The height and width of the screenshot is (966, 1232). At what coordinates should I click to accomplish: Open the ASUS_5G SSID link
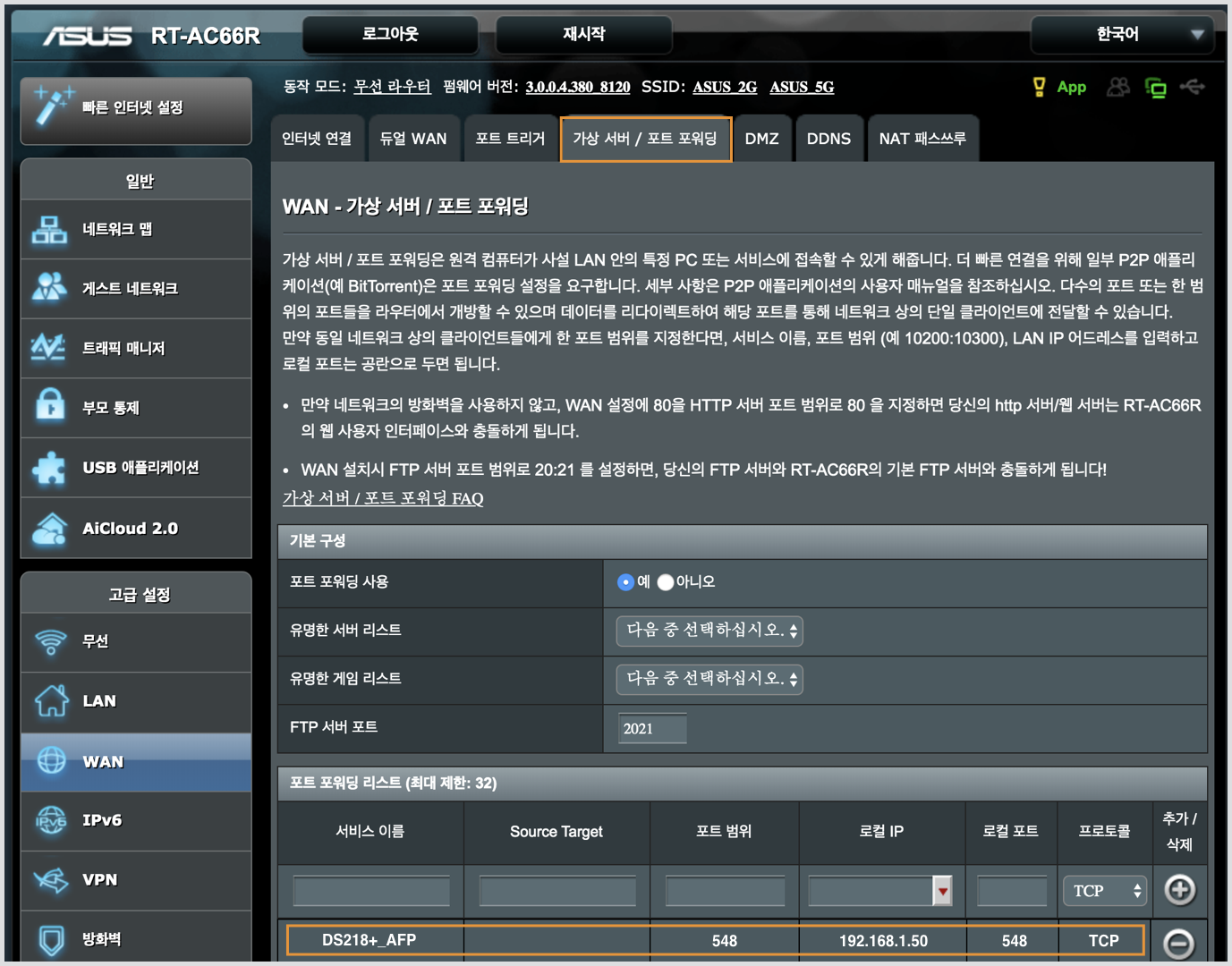click(x=803, y=87)
